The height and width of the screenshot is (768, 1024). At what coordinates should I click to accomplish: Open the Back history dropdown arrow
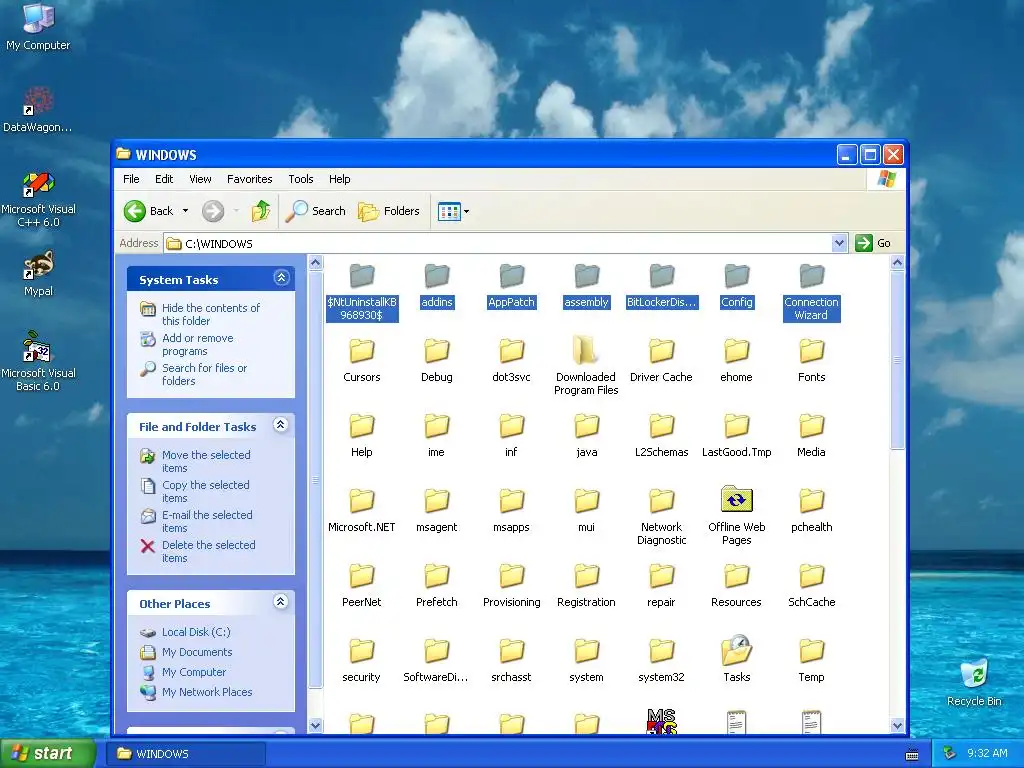[185, 211]
